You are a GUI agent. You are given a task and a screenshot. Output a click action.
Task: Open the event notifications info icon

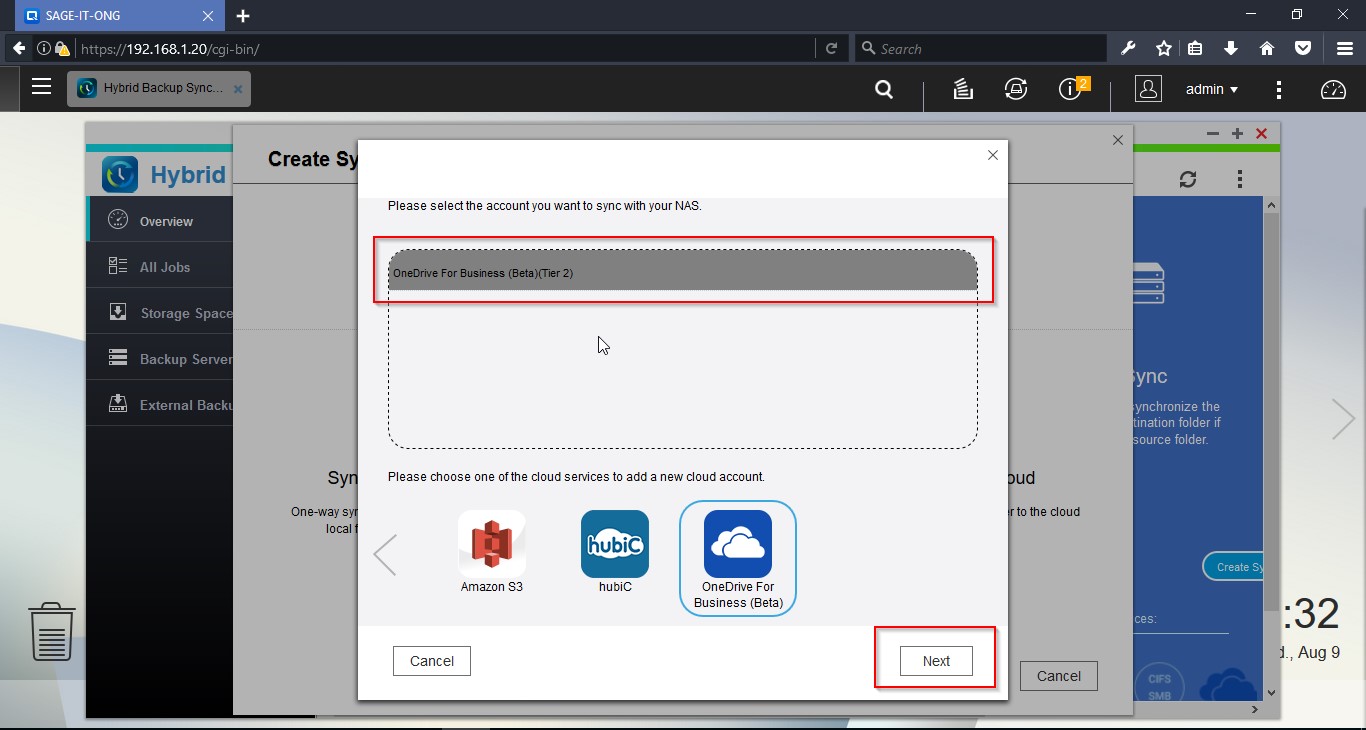(1070, 89)
